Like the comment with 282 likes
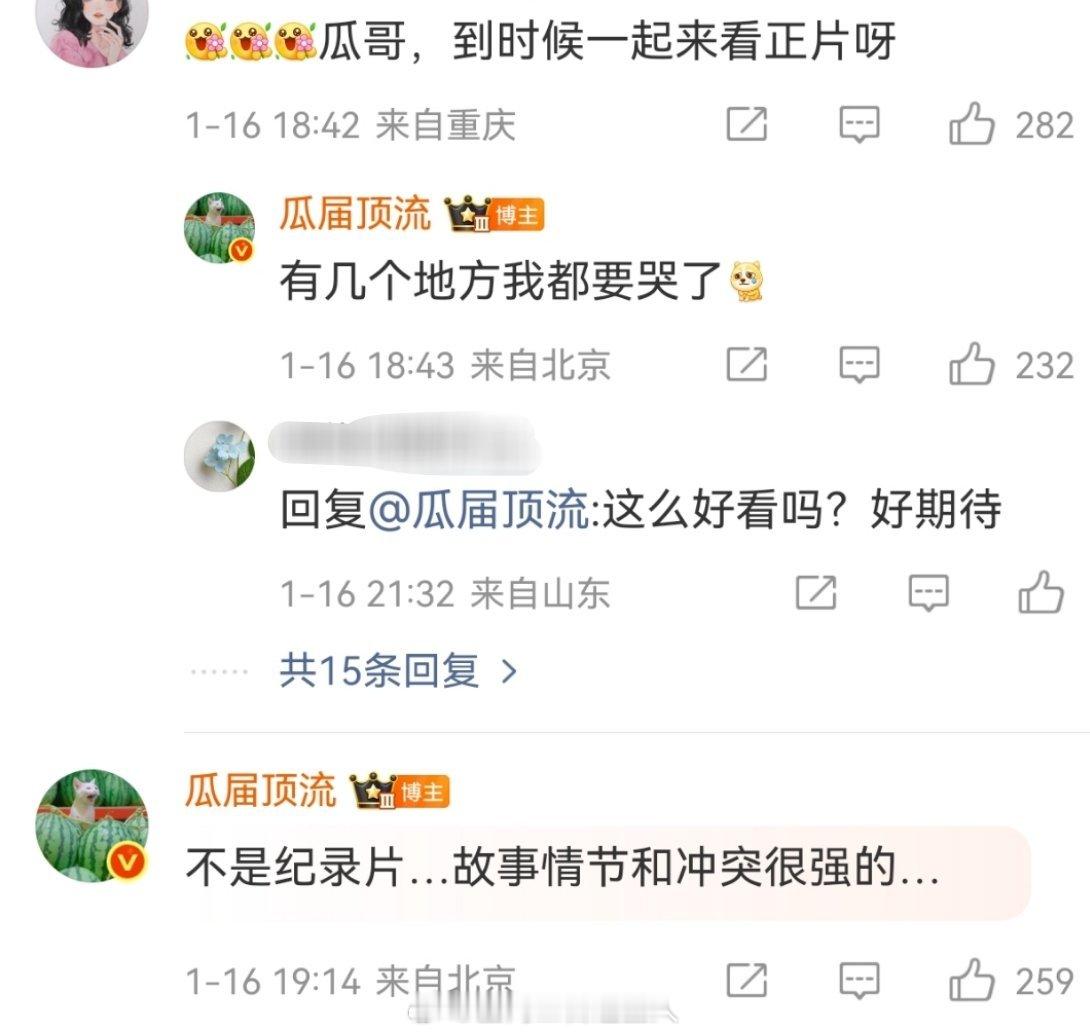This screenshot has width=1090, height=1034. (x=971, y=124)
